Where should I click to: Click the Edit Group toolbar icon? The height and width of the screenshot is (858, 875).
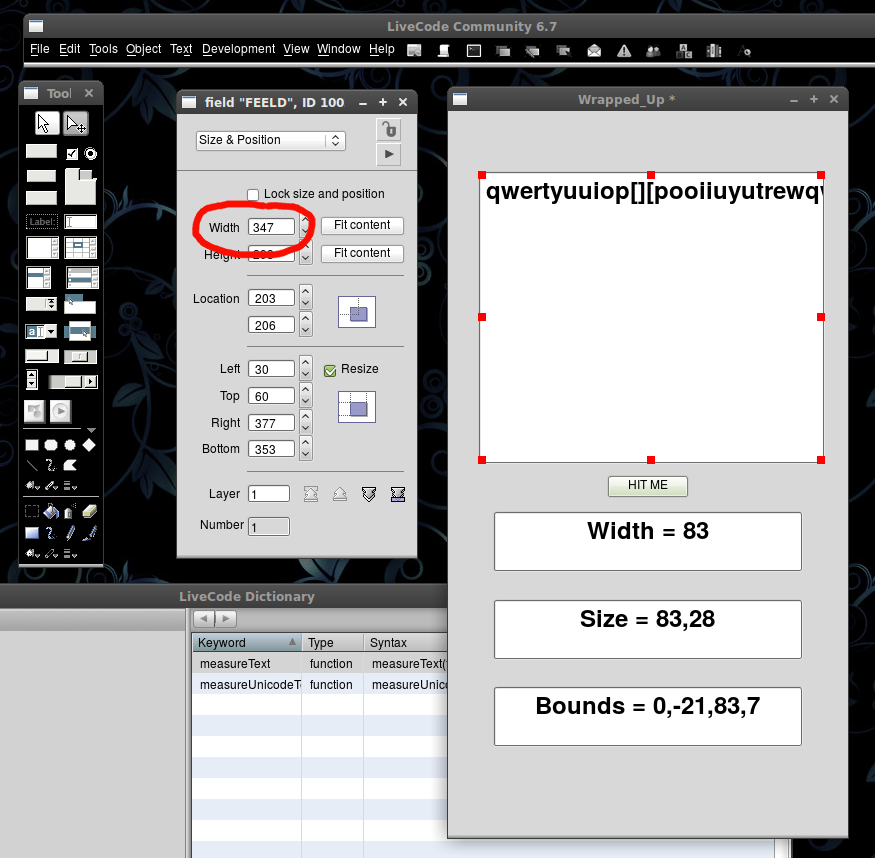533,51
